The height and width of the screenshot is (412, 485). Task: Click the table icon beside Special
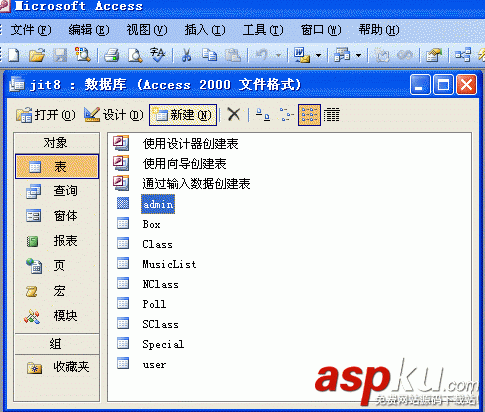123,343
